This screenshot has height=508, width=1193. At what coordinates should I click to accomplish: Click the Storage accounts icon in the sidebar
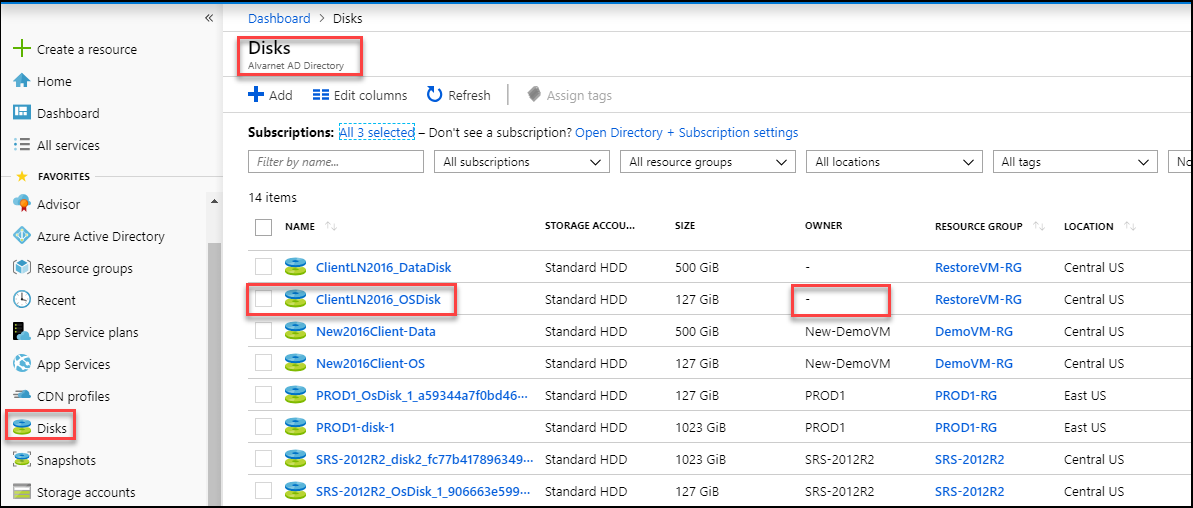point(22,492)
